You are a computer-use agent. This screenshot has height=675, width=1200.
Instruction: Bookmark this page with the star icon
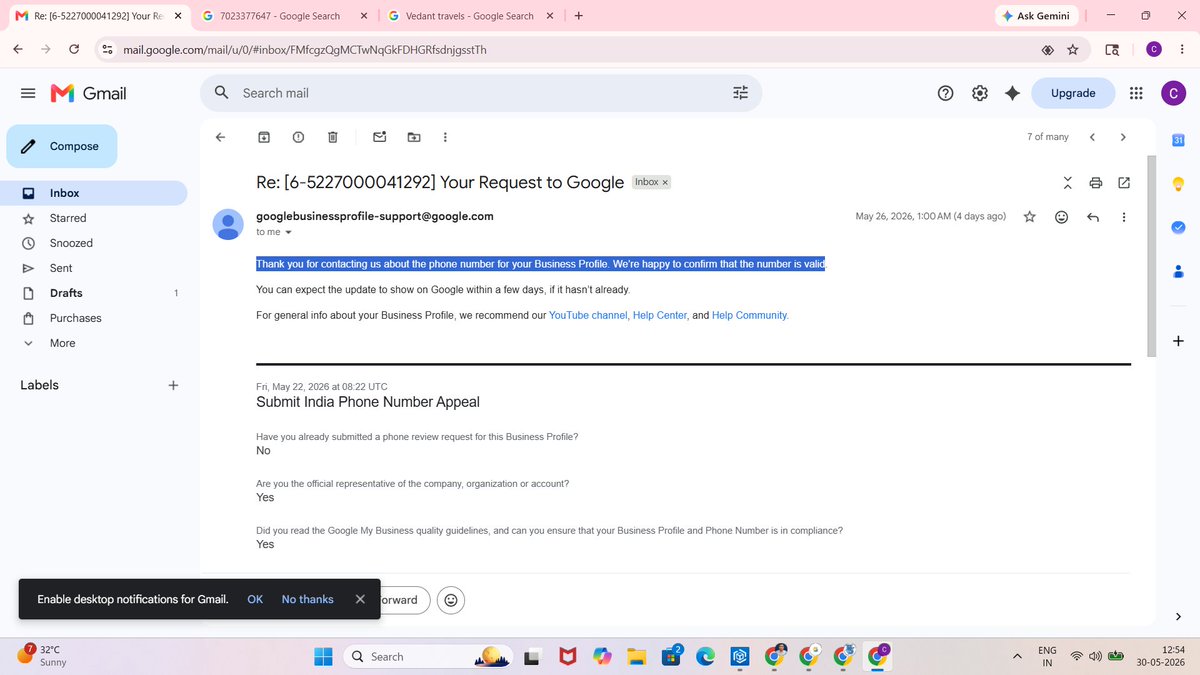click(x=1072, y=49)
